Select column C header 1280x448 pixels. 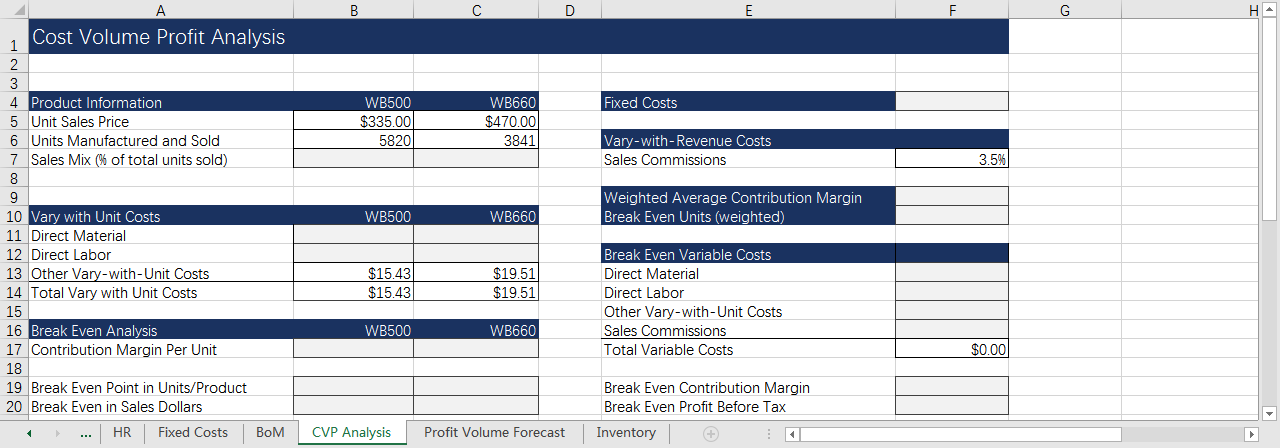(x=476, y=9)
